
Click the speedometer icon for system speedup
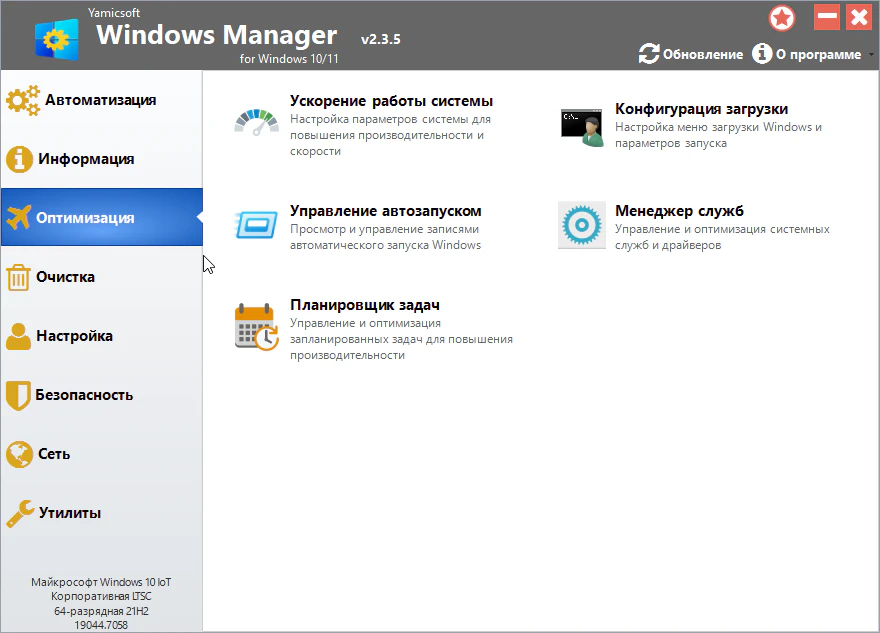[x=257, y=121]
